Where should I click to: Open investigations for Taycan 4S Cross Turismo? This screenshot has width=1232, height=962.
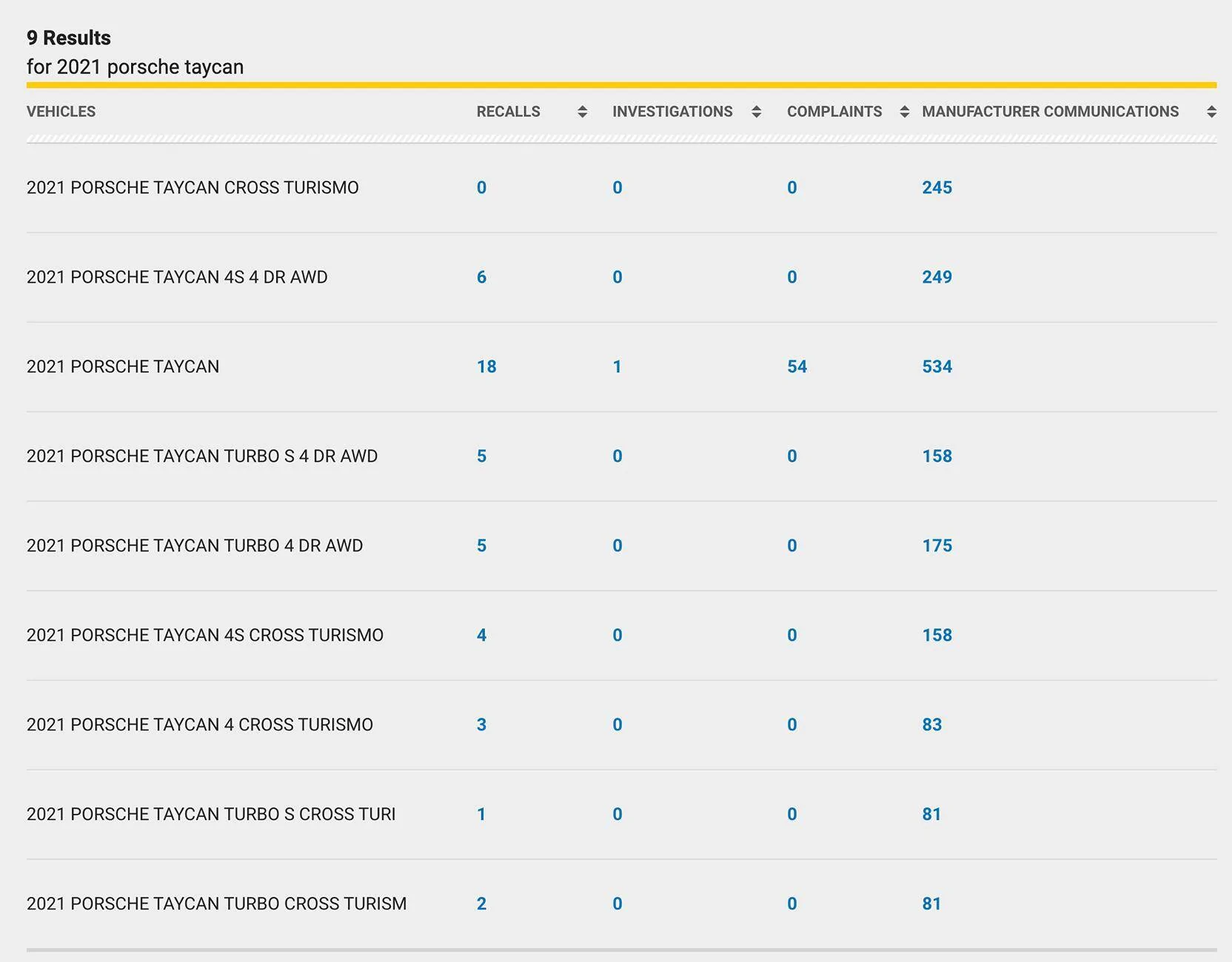pyautogui.click(x=617, y=636)
